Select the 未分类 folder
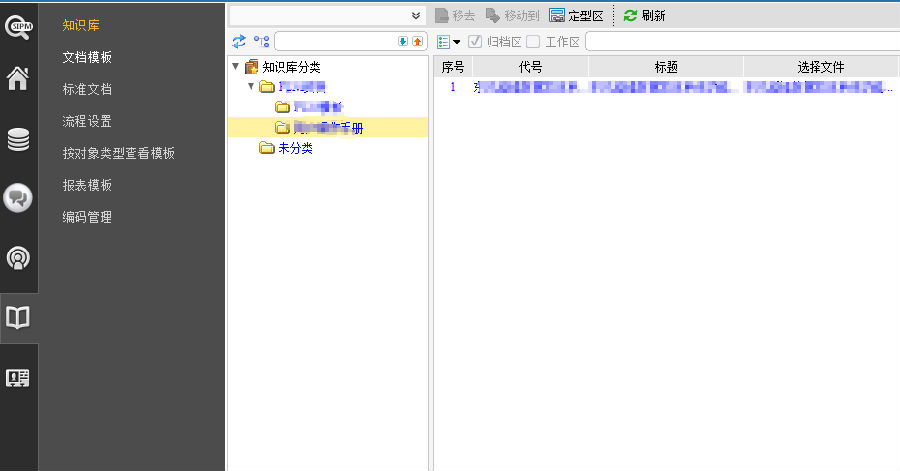900x471 pixels. tap(295, 148)
